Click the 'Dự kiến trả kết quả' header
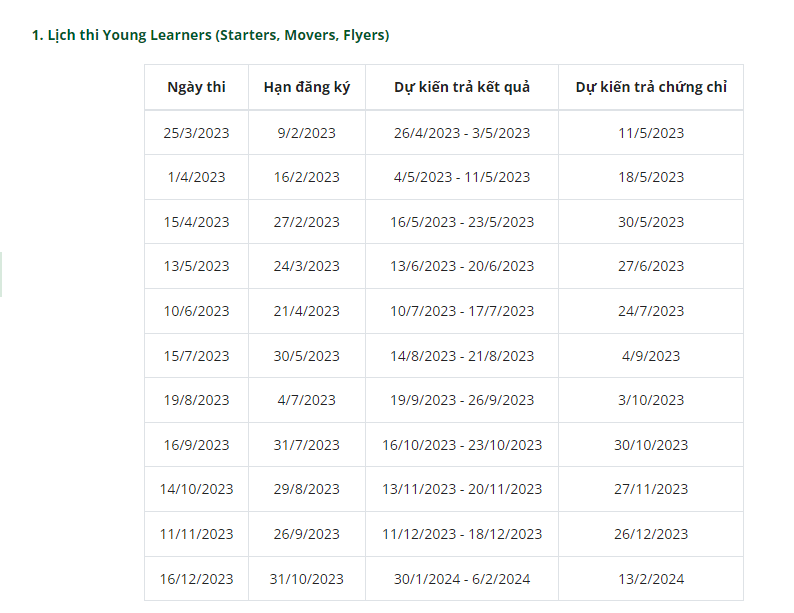The height and width of the screenshot is (613, 794). (462, 87)
